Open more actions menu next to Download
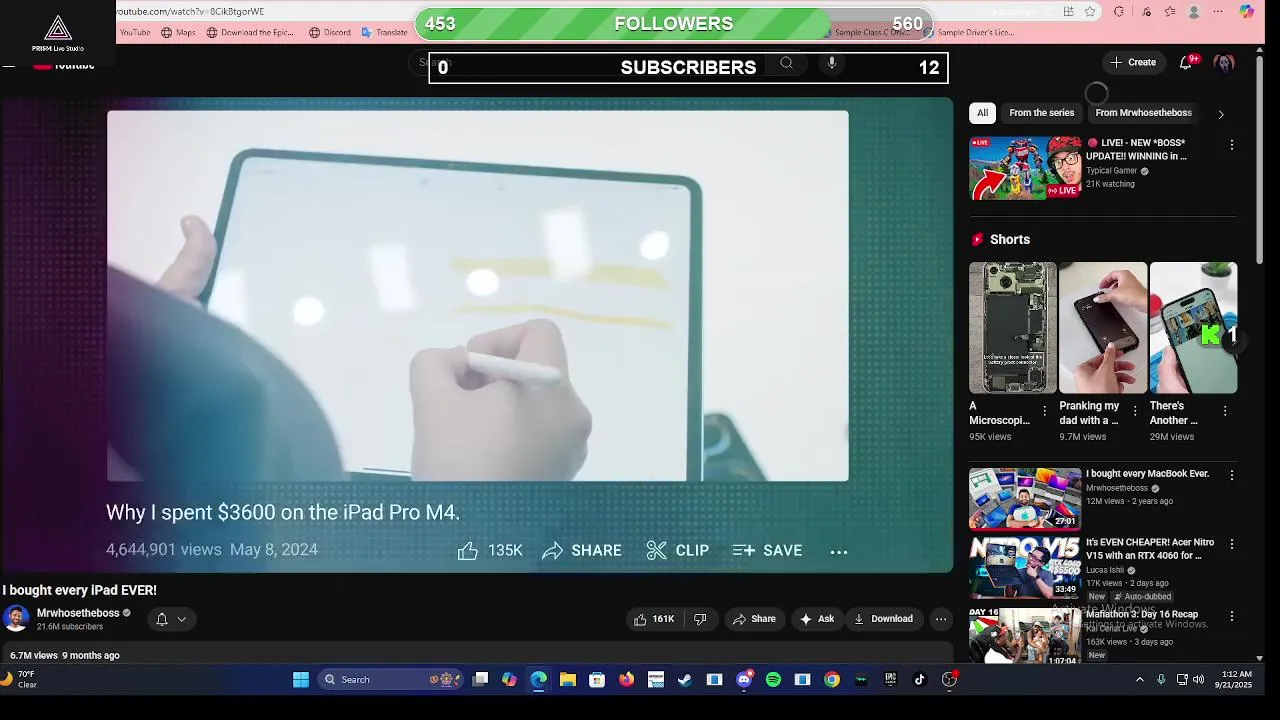Image resolution: width=1280 pixels, height=720 pixels. point(941,619)
